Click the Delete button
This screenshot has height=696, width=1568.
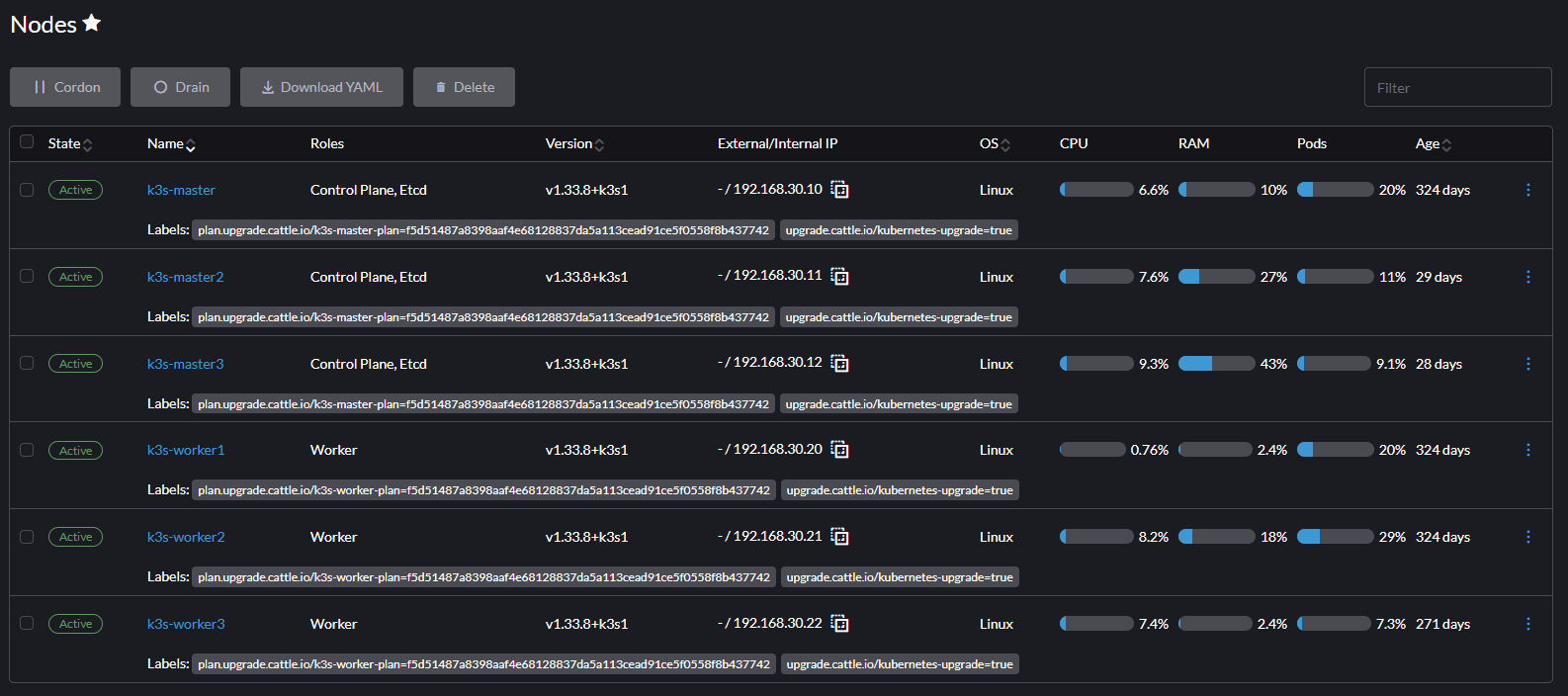(x=464, y=87)
